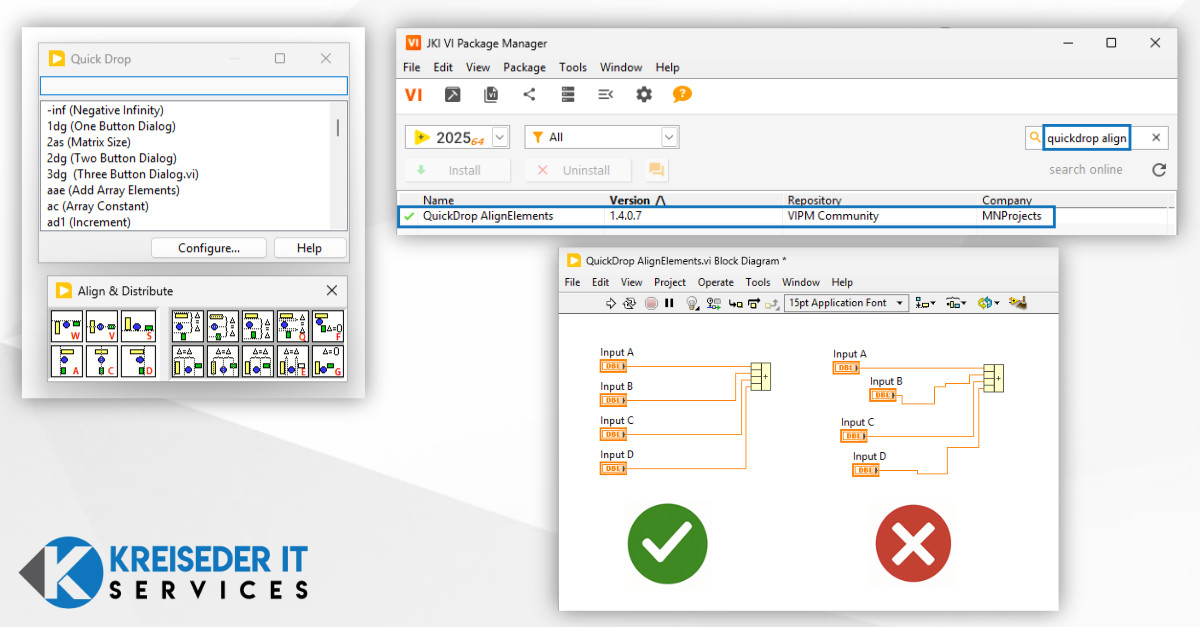
Task: Close the Align & Distribute palette
Action: click(332, 291)
